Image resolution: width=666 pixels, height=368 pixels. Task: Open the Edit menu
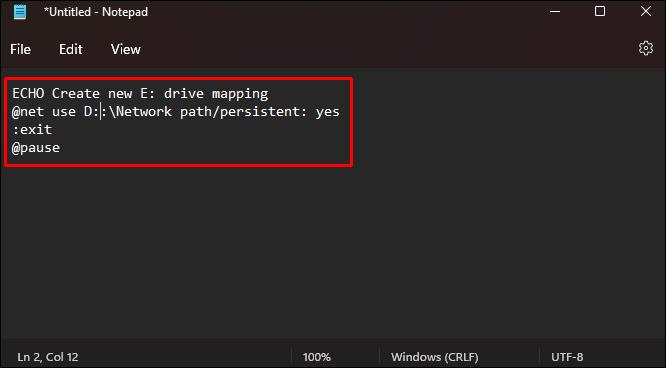71,49
